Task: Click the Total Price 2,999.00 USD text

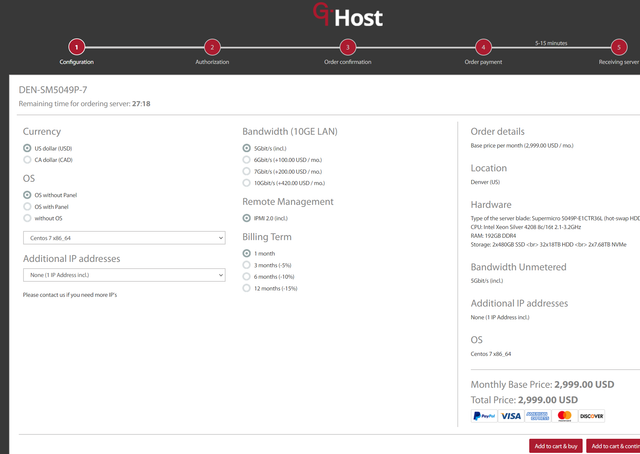Action: 524,400
